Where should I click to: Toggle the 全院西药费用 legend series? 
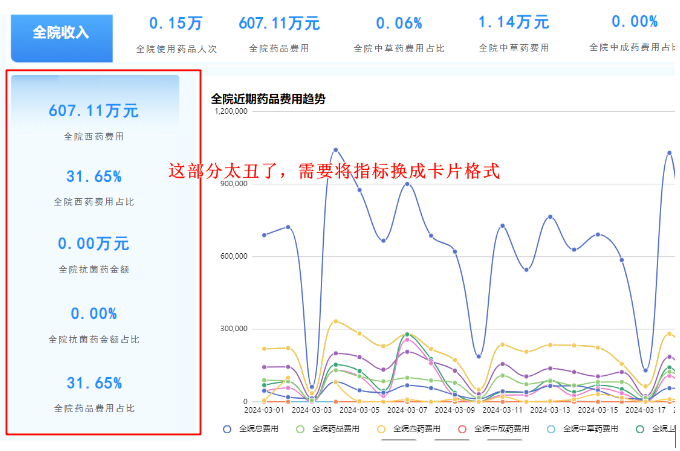[409, 429]
